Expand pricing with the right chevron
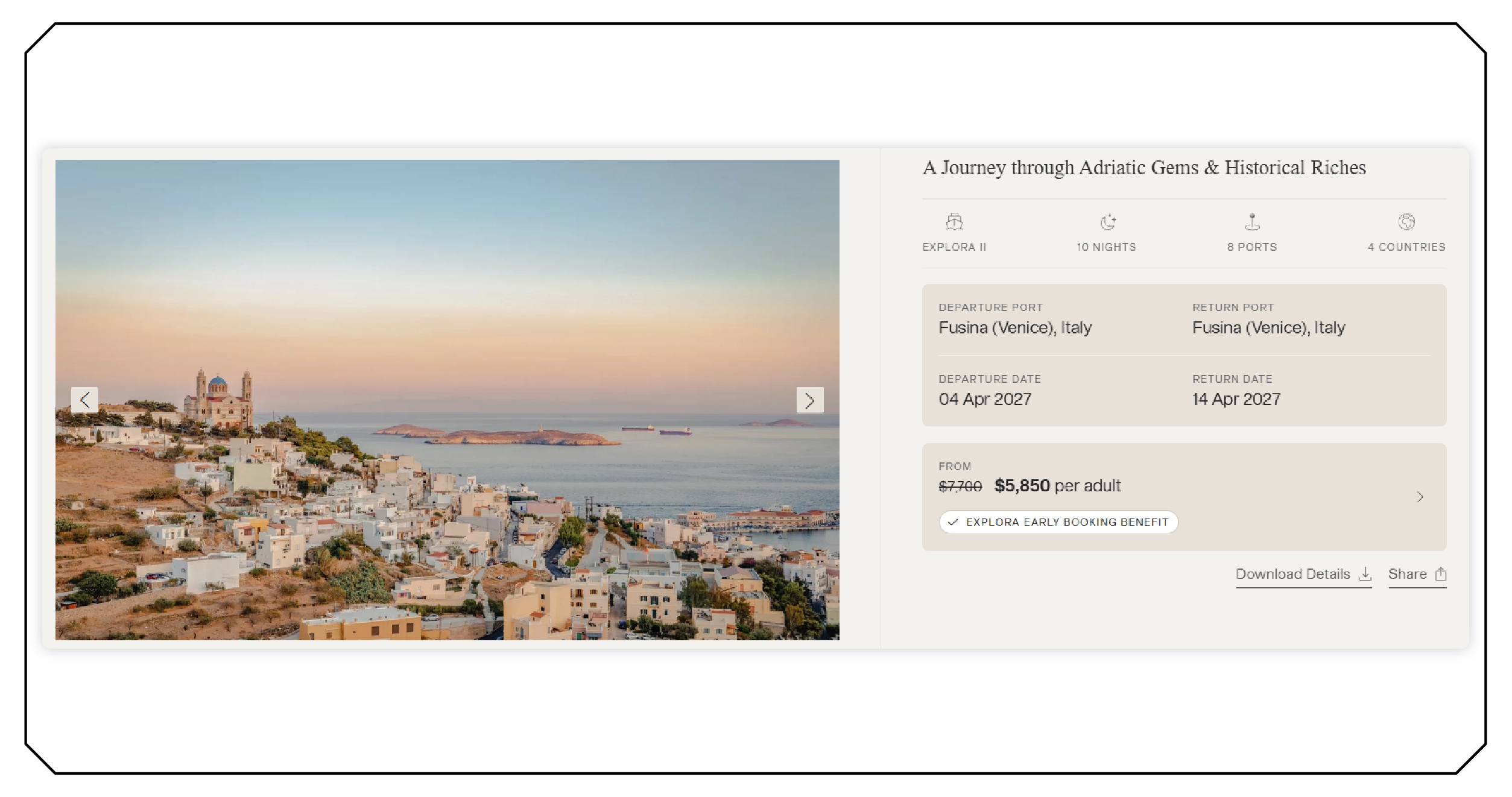Screen dimensions: 1512x797 1420,497
